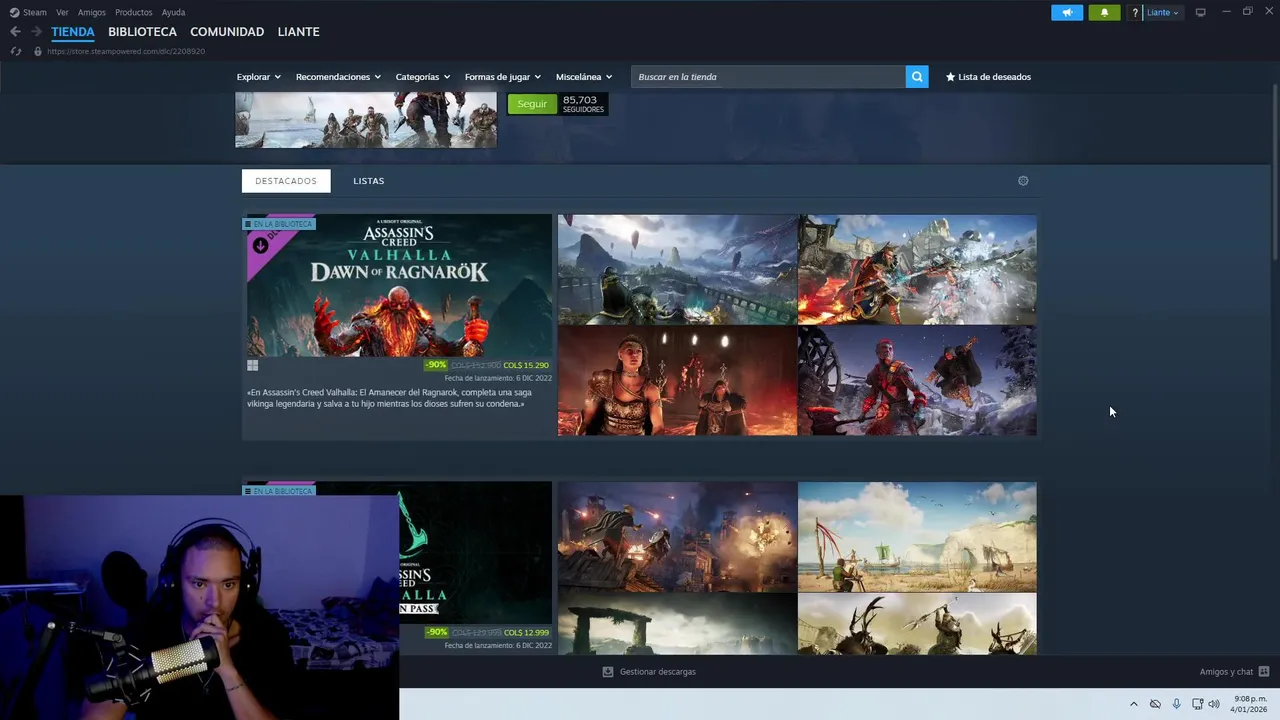Viewport: 1280px width, 720px height.
Task: Open the woman in red hall screenshot
Action: tap(677, 381)
